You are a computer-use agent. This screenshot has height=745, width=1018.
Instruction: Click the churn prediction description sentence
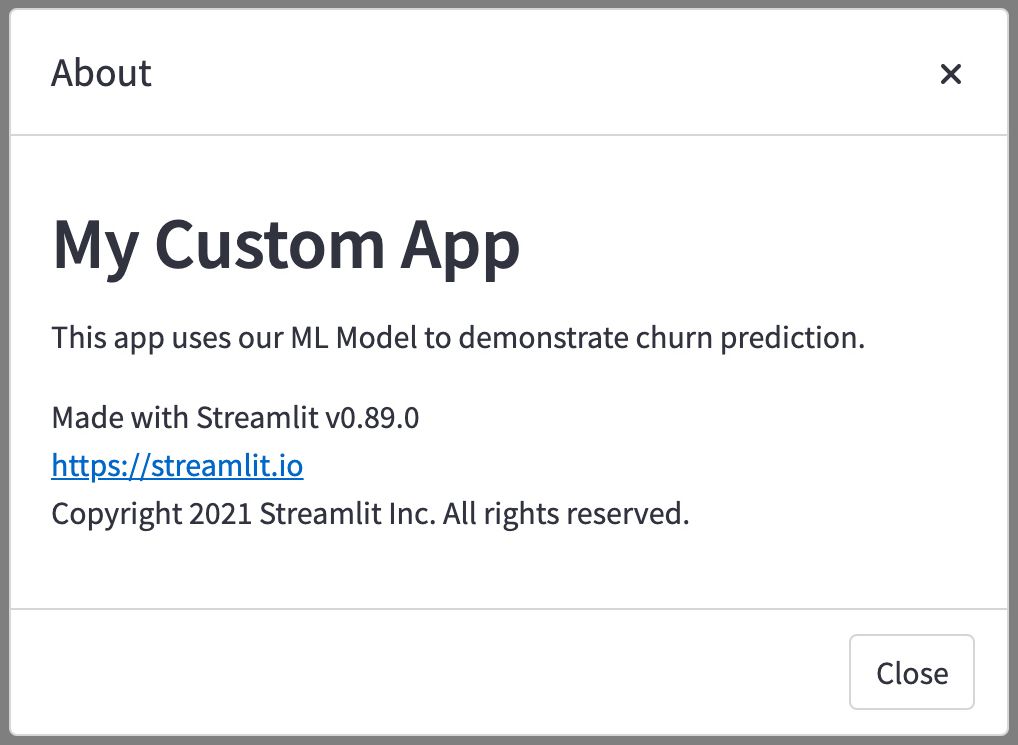click(x=457, y=337)
